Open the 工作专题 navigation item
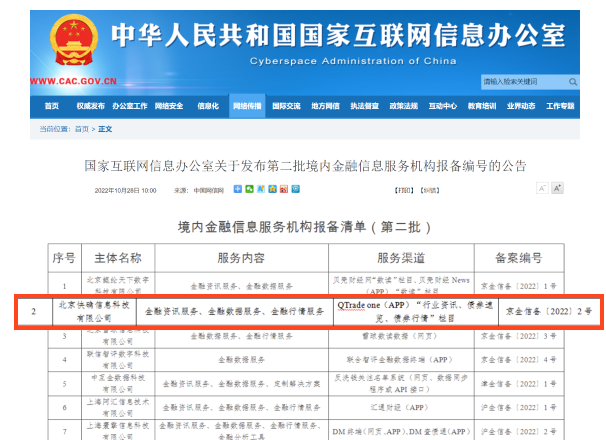 pyautogui.click(x=560, y=106)
